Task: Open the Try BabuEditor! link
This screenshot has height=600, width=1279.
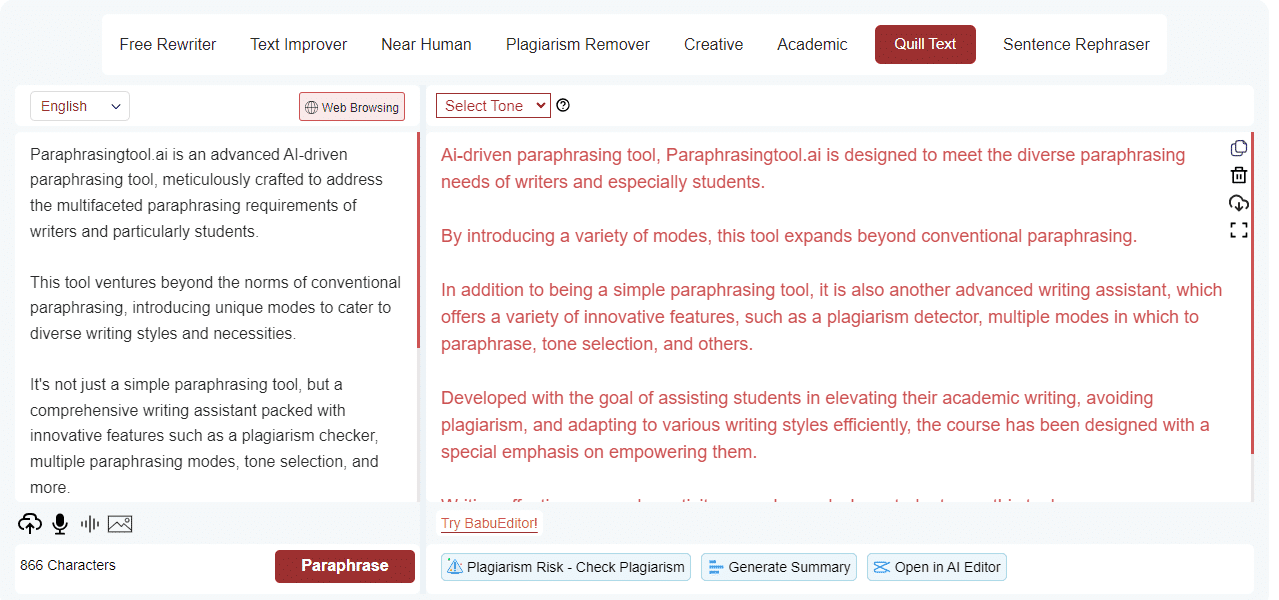Action: (x=489, y=523)
